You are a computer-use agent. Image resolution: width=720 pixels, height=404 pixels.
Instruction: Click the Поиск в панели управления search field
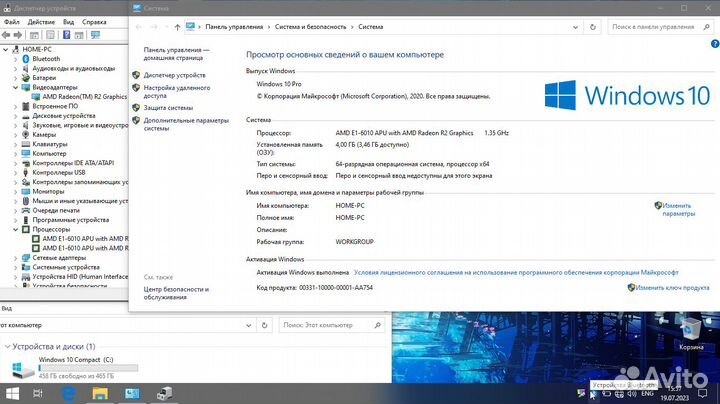pyautogui.click(x=660, y=27)
